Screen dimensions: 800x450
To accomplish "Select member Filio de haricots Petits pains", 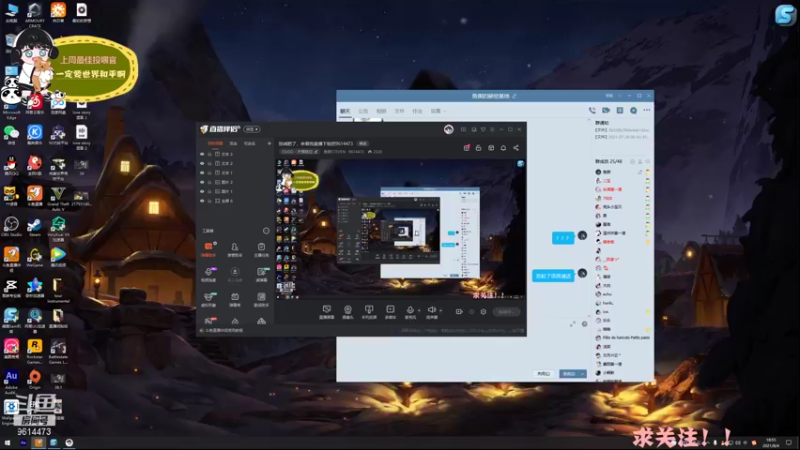I will point(623,338).
